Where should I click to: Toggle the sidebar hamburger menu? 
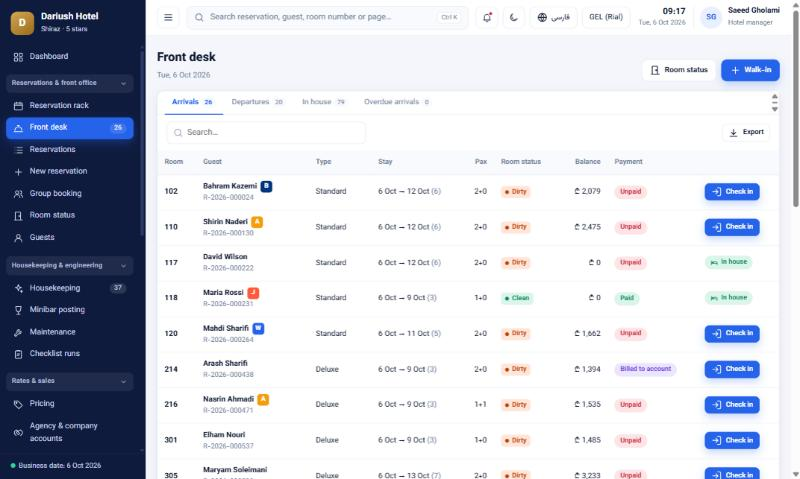pos(168,17)
